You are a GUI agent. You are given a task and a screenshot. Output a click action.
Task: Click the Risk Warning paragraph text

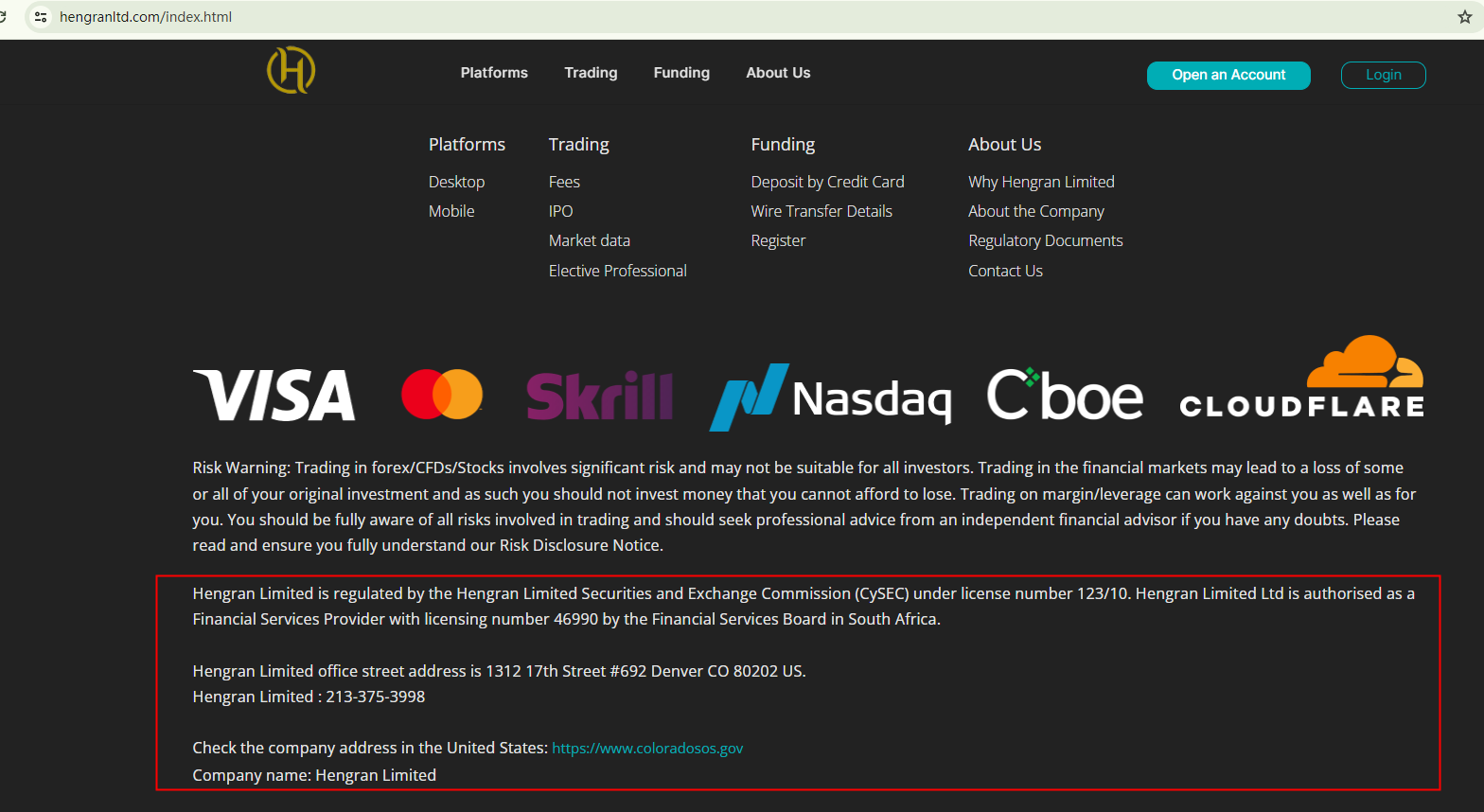click(804, 506)
